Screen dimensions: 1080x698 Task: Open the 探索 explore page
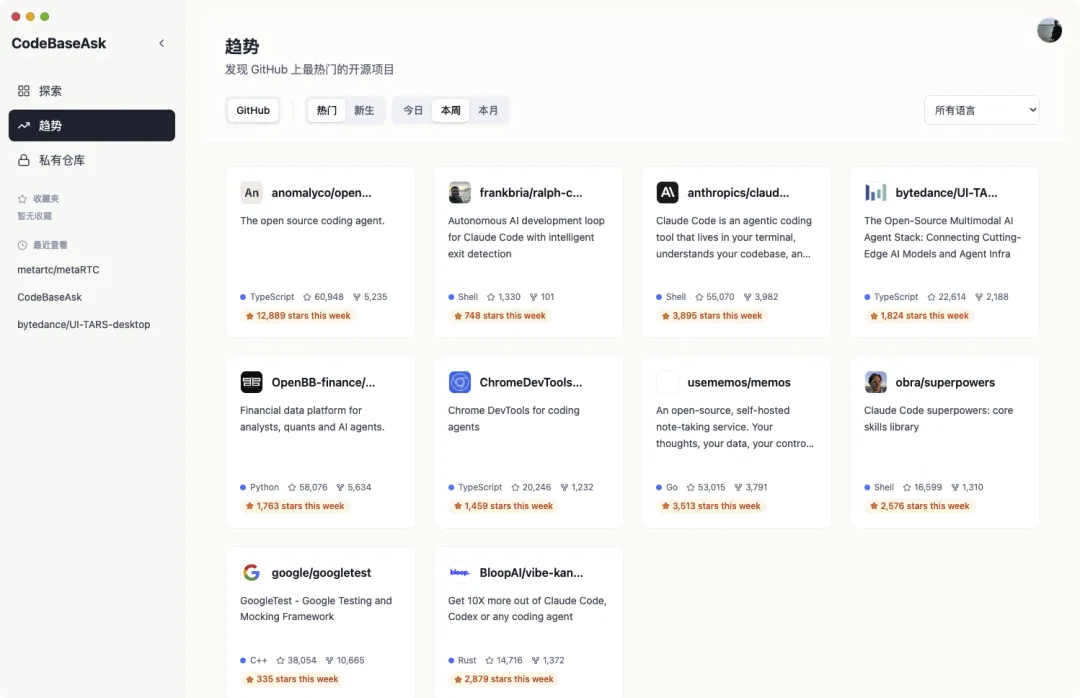click(x=92, y=91)
